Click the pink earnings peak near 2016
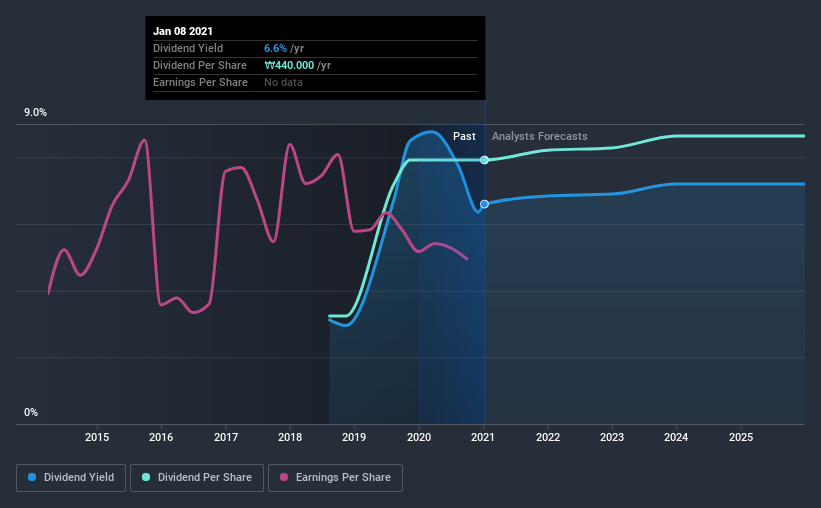This screenshot has height=508, width=821. tap(144, 140)
